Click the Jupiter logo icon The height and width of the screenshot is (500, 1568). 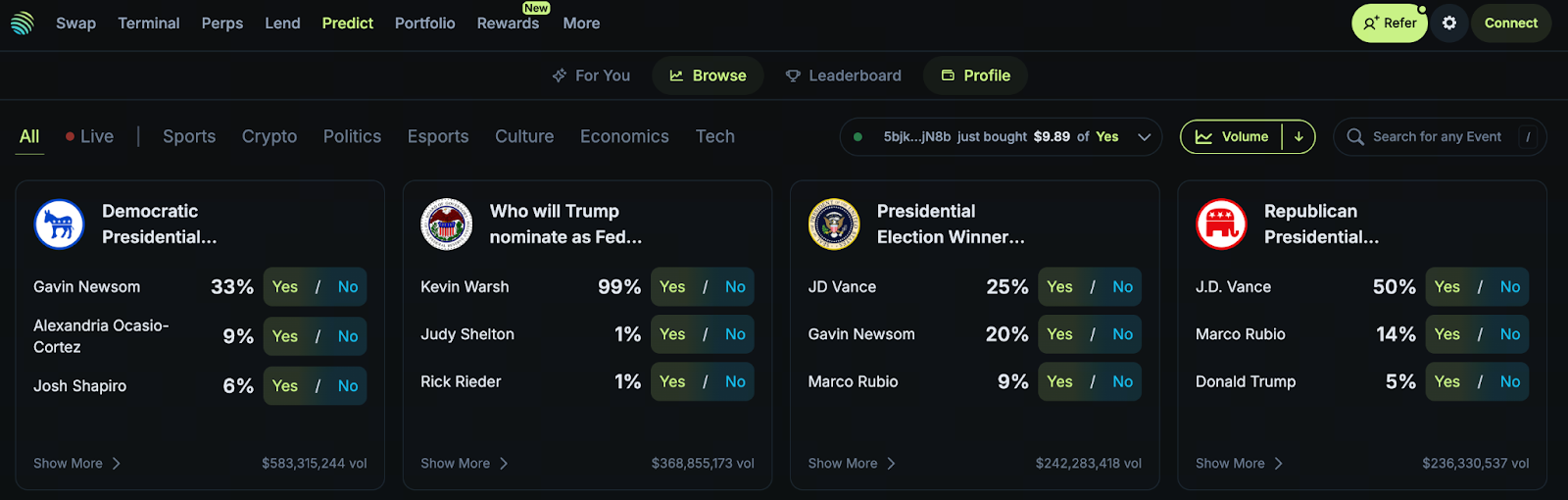click(23, 23)
